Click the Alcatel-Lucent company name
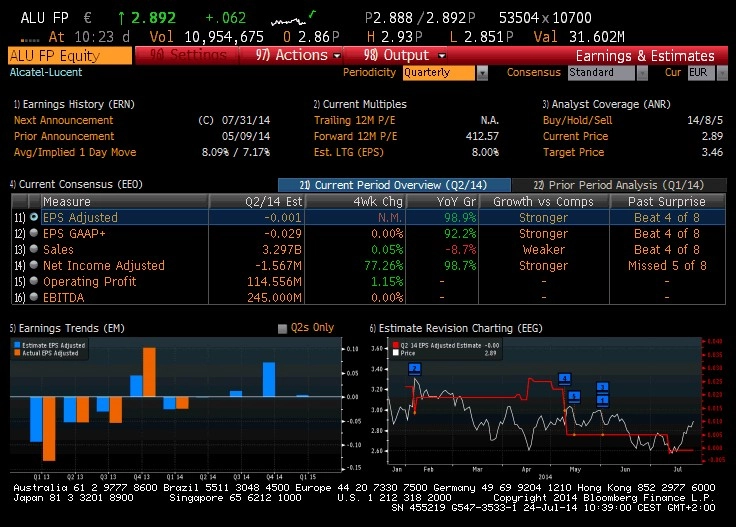 [x=46, y=72]
